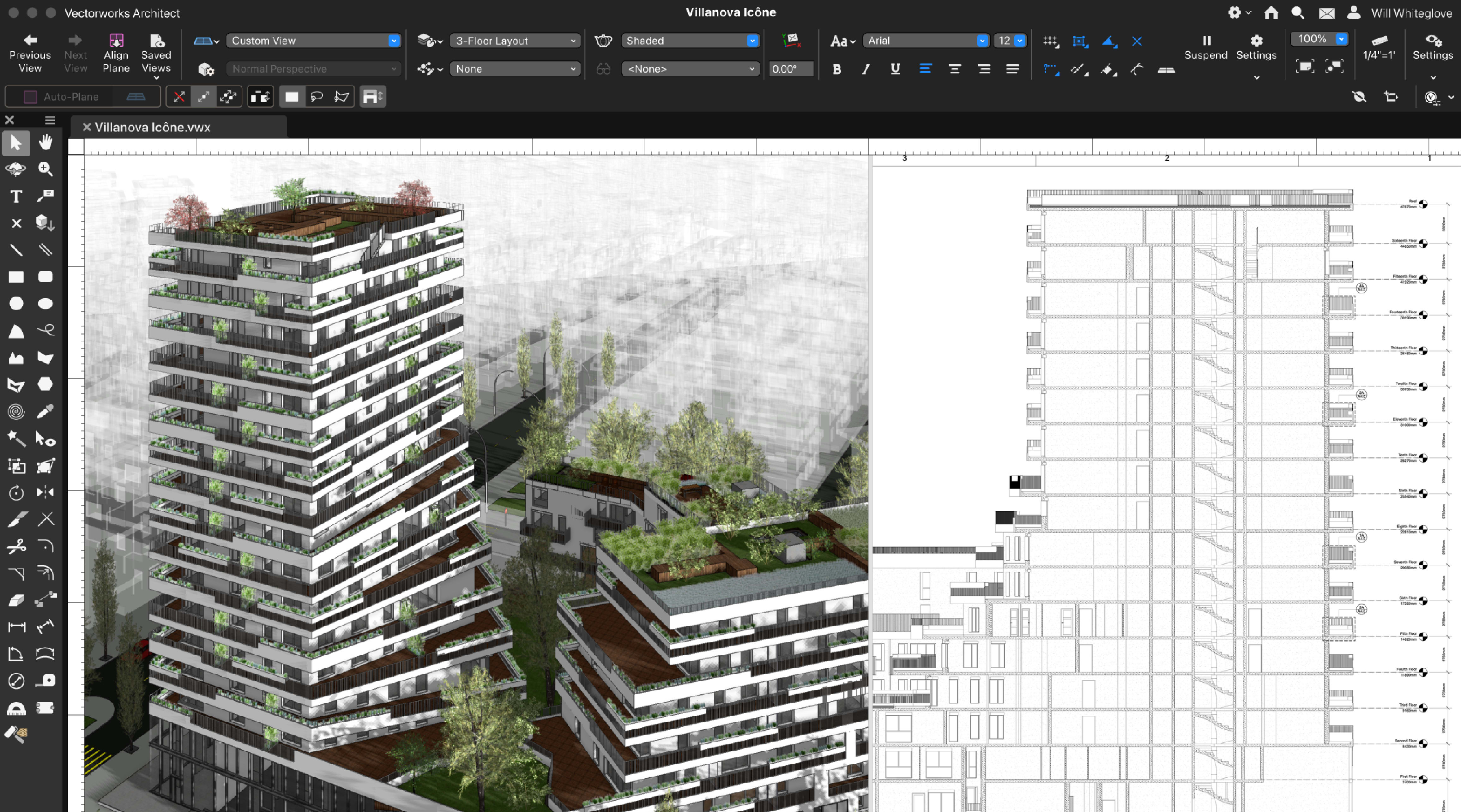The width and height of the screenshot is (1461, 812).
Task: Toggle underline formatting
Action: (895, 69)
